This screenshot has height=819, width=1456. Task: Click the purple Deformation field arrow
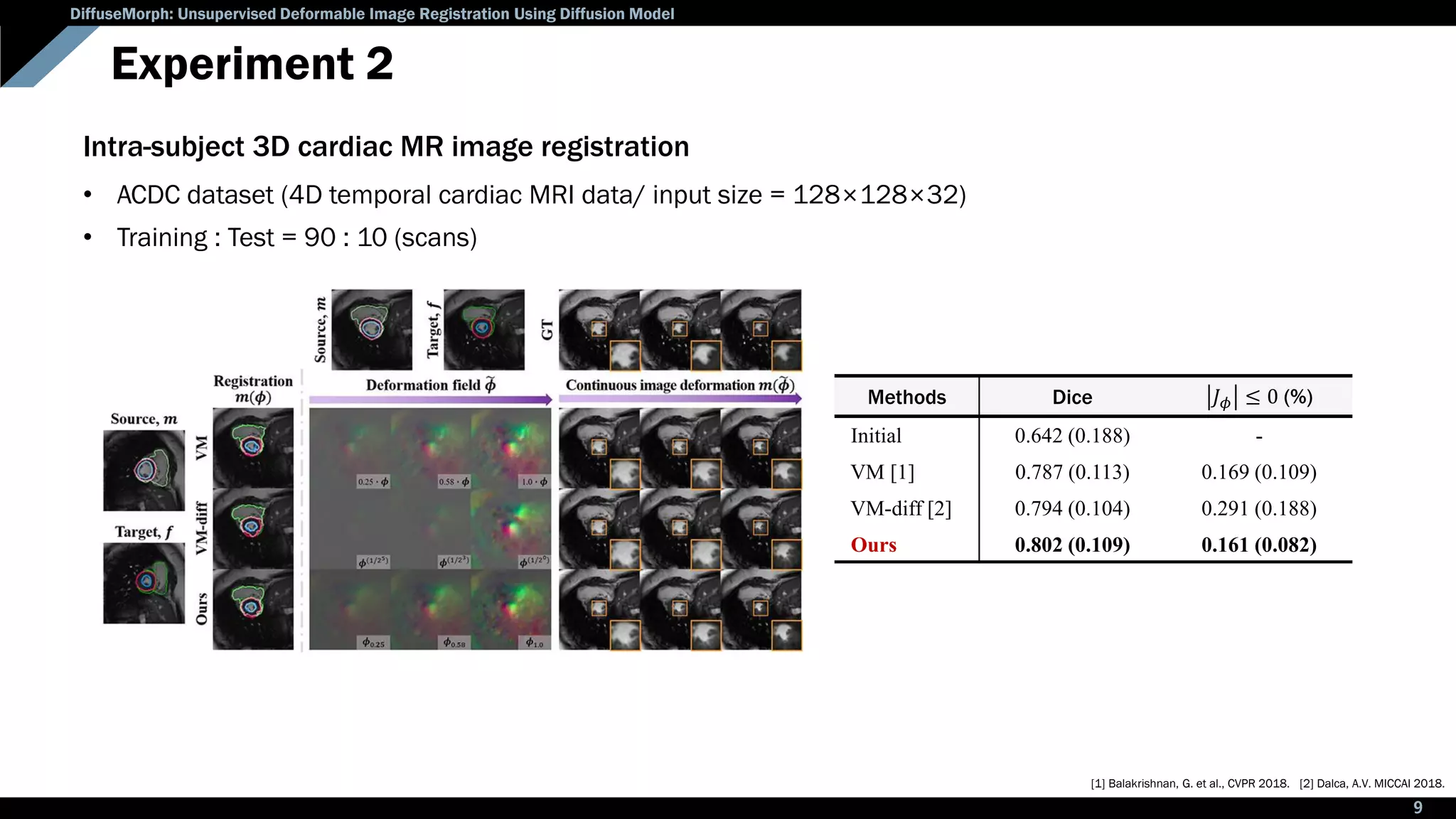coord(430,400)
